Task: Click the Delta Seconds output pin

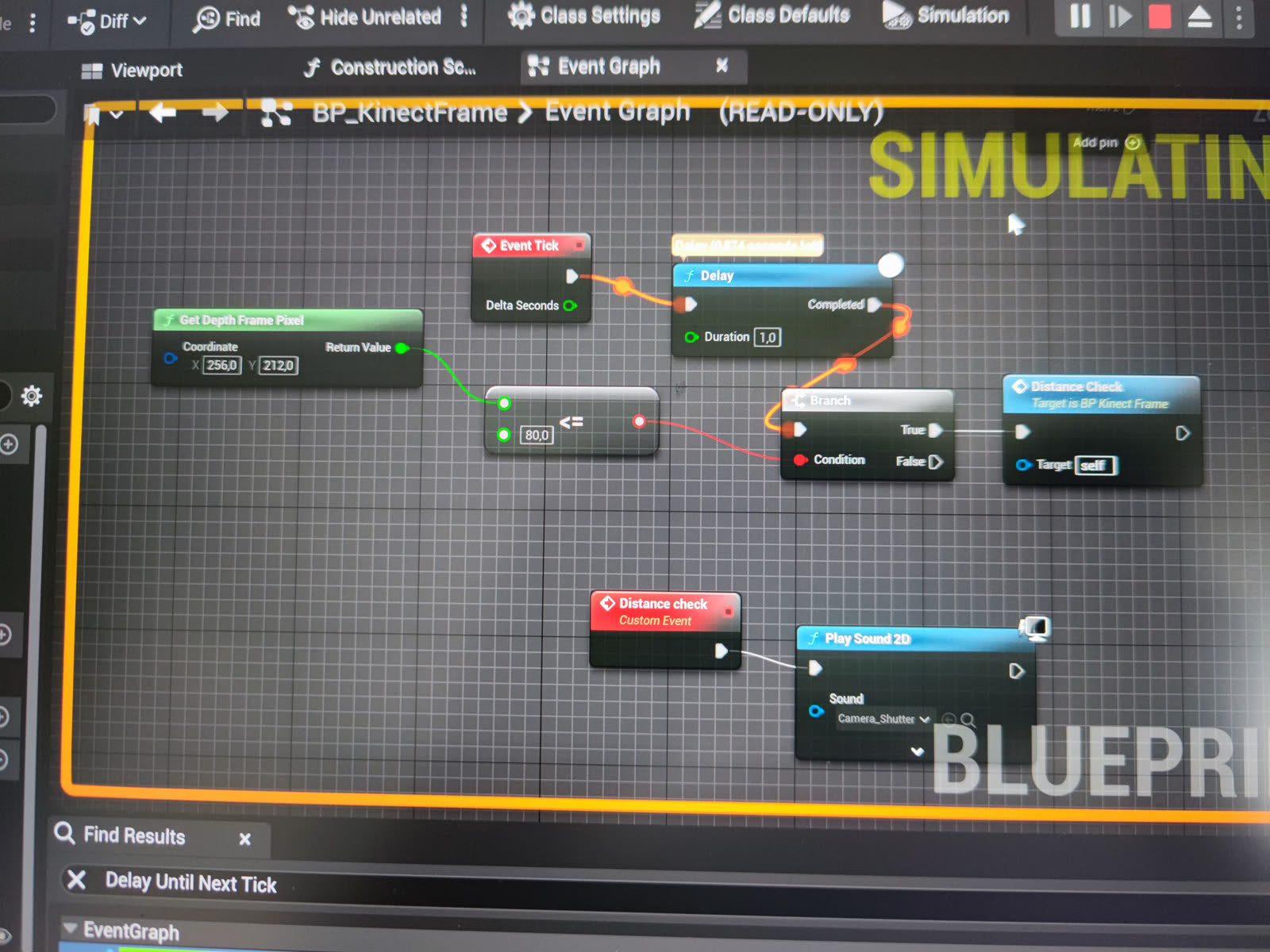Action: pos(570,305)
